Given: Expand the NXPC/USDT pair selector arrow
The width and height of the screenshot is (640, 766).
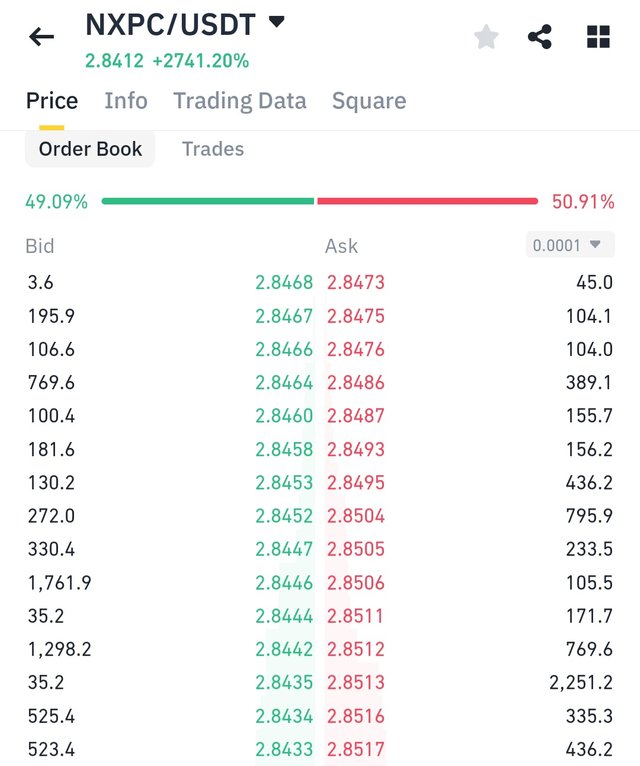Looking at the screenshot, I should 277,21.
